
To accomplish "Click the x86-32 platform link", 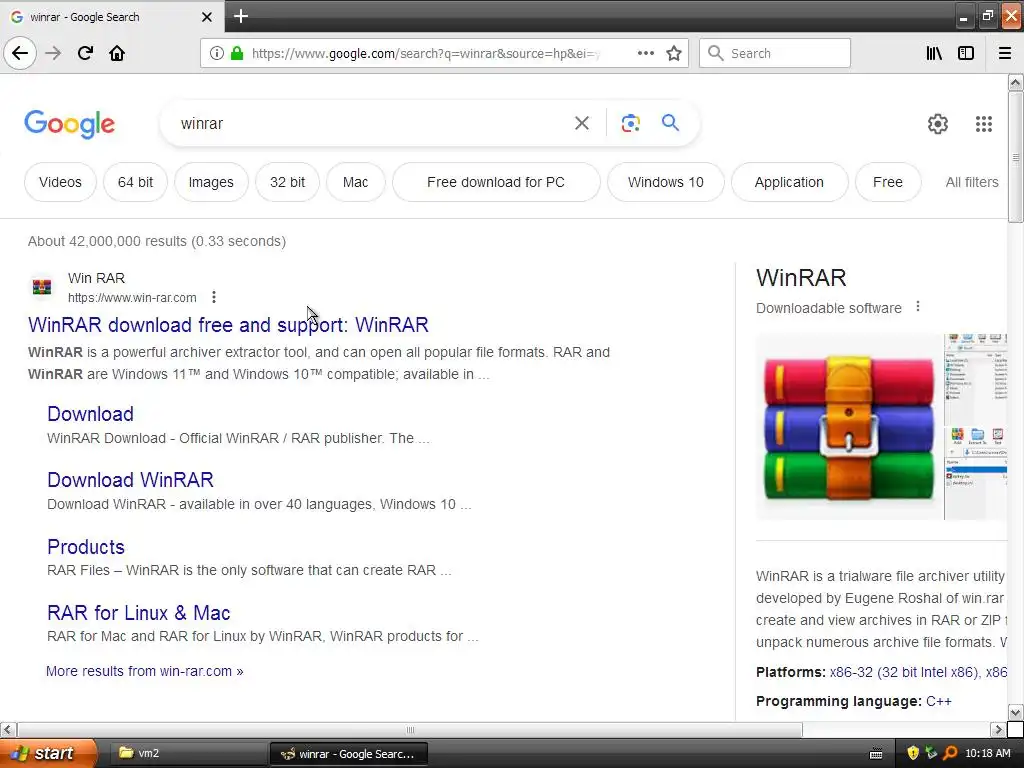I will [904, 672].
